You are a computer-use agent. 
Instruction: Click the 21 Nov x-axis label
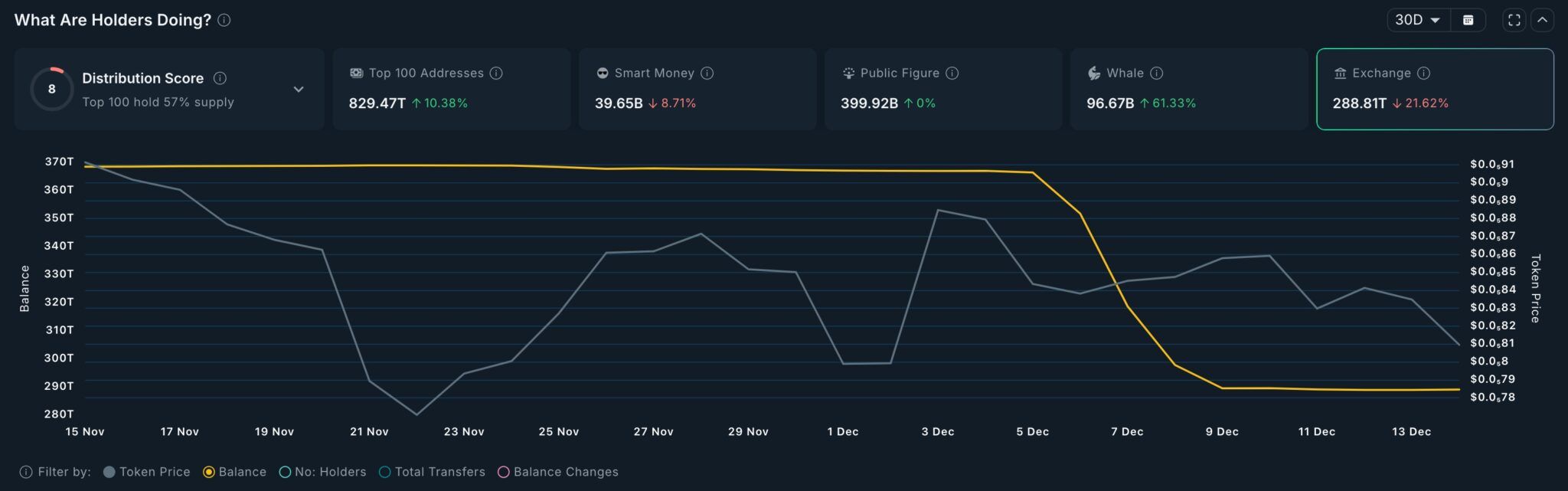point(369,432)
